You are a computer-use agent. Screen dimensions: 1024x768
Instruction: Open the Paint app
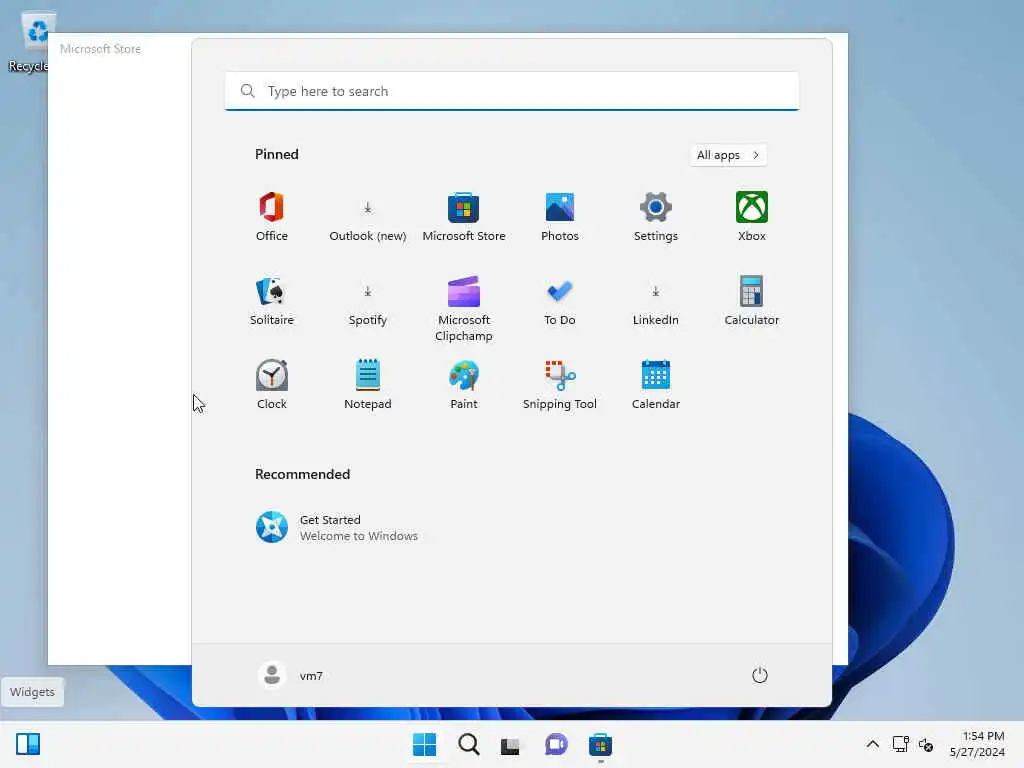coord(464,385)
